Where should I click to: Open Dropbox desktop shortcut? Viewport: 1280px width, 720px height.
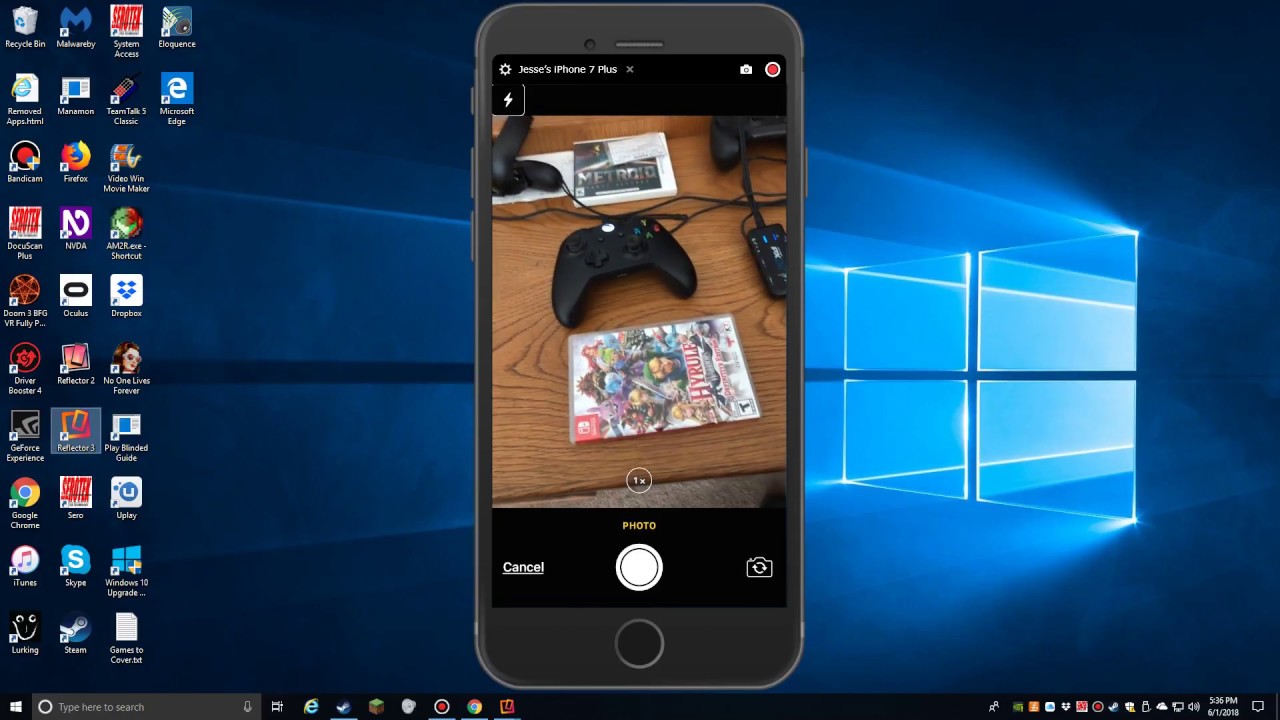[126, 295]
